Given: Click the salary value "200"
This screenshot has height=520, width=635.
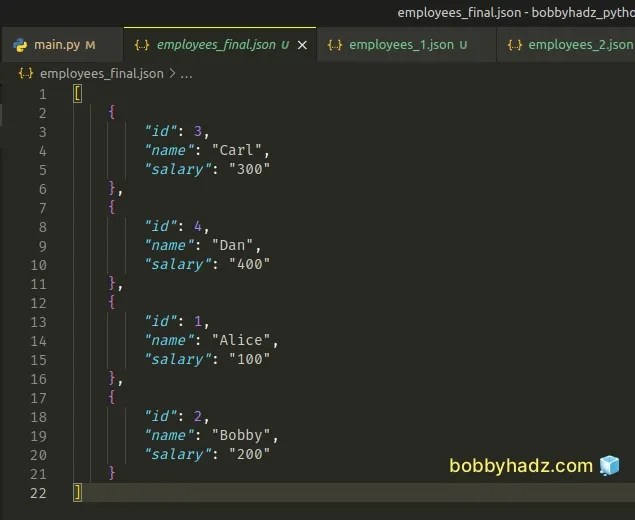Looking at the screenshot, I should 249,454.
